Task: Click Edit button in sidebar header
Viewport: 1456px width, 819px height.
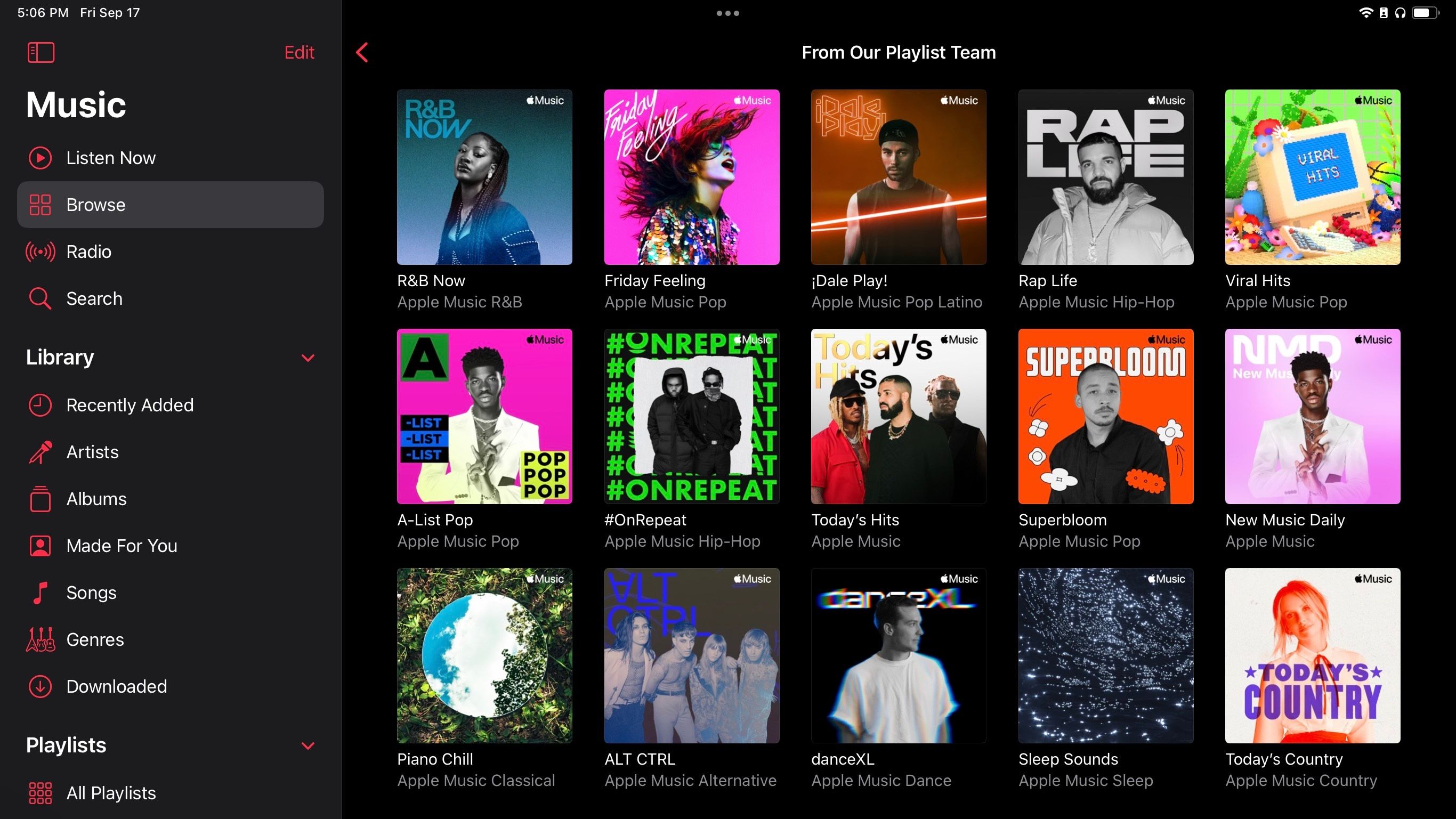Action: pos(300,51)
